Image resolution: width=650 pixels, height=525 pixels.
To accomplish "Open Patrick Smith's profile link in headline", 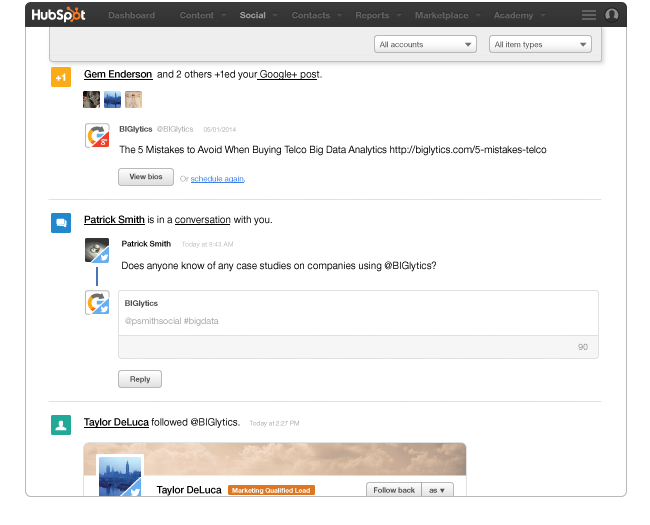I will 114,219.
